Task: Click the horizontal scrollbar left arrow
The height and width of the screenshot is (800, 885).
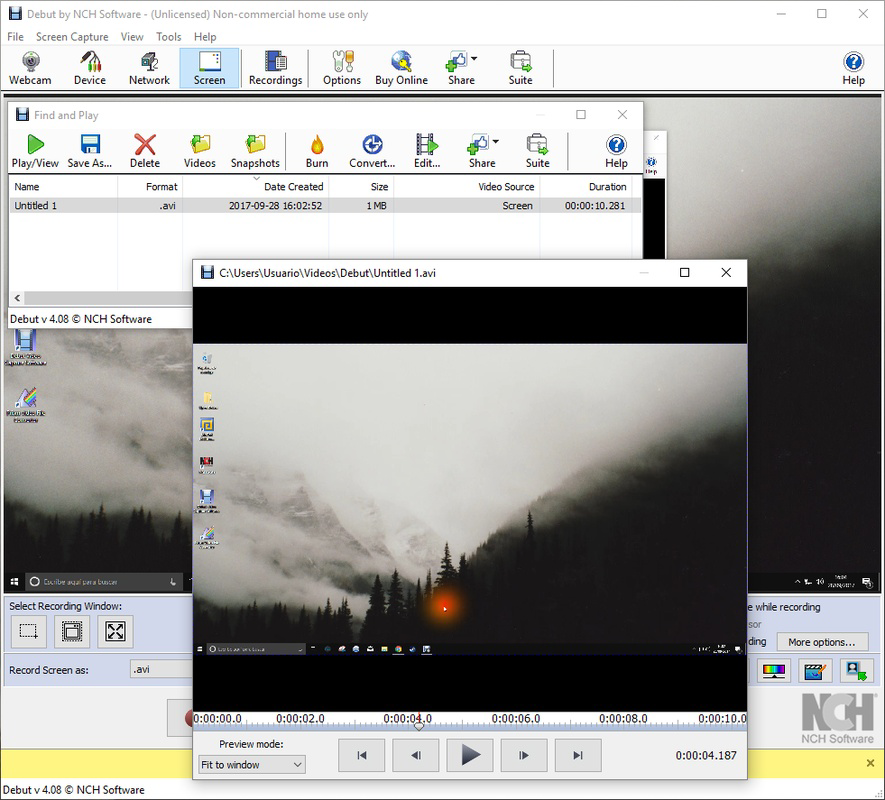Action: click(x=17, y=298)
